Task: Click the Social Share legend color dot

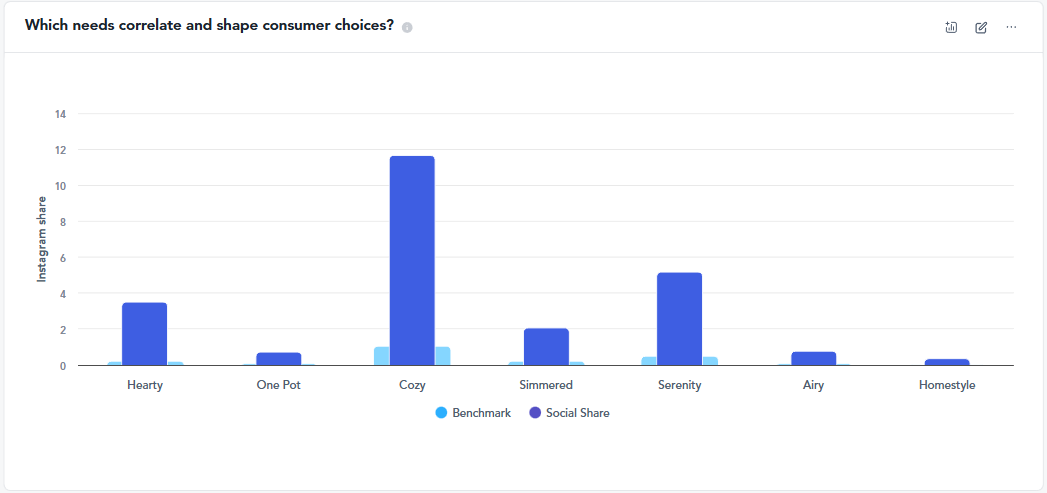Action: point(535,413)
